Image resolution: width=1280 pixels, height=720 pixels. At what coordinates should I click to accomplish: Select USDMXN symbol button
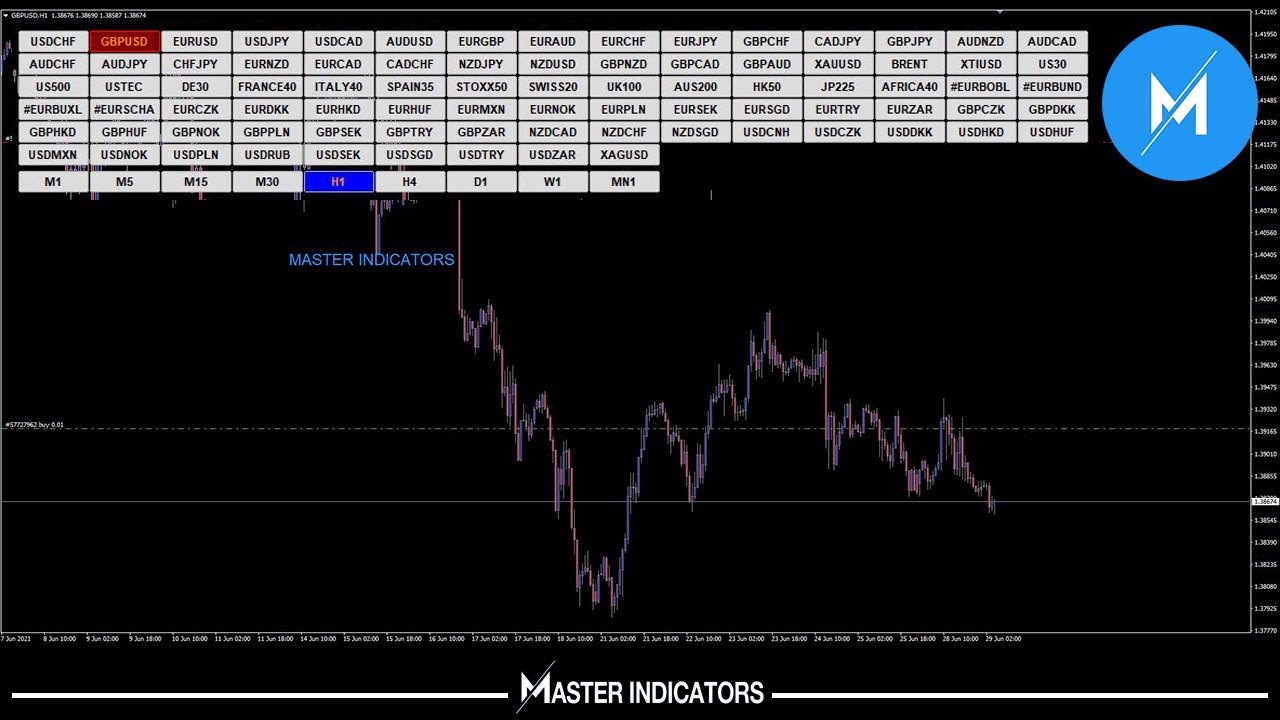click(x=53, y=155)
